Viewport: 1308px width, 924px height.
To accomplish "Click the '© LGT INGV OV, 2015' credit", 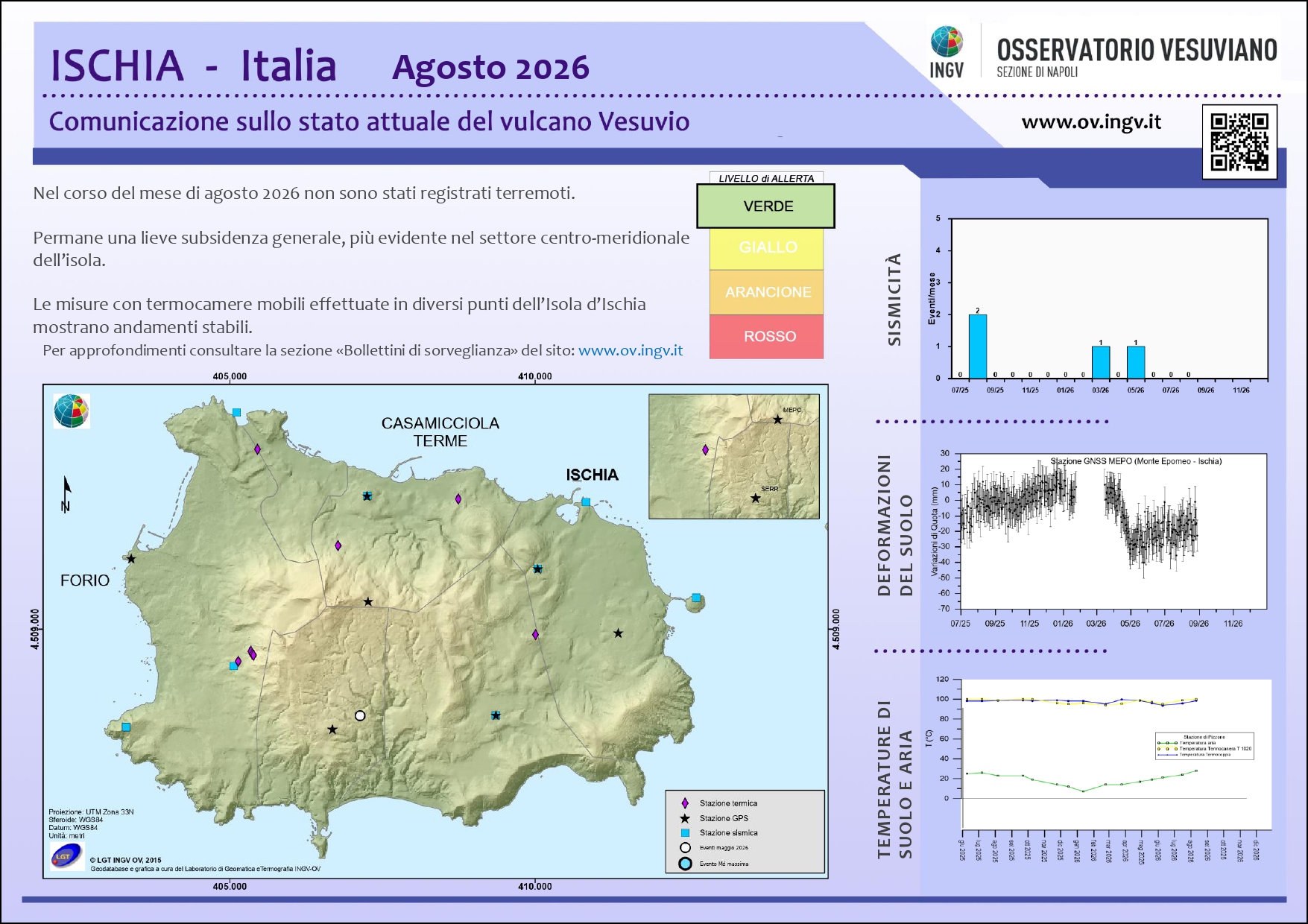I will click(x=125, y=860).
